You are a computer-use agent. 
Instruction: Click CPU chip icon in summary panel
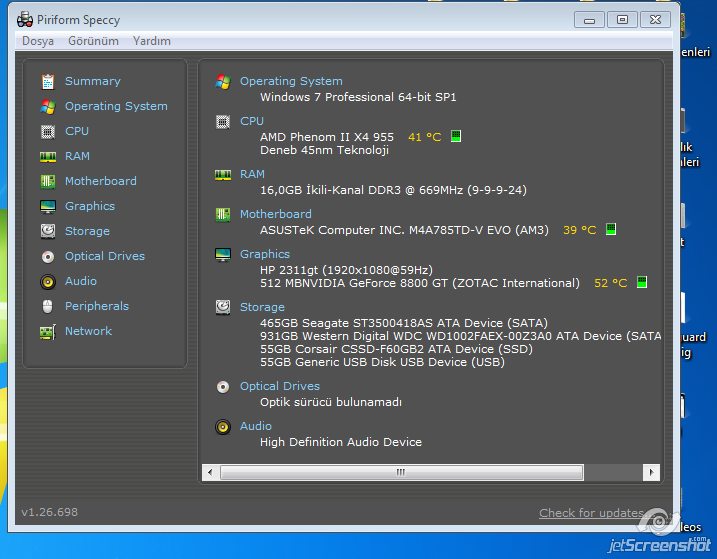click(x=223, y=122)
